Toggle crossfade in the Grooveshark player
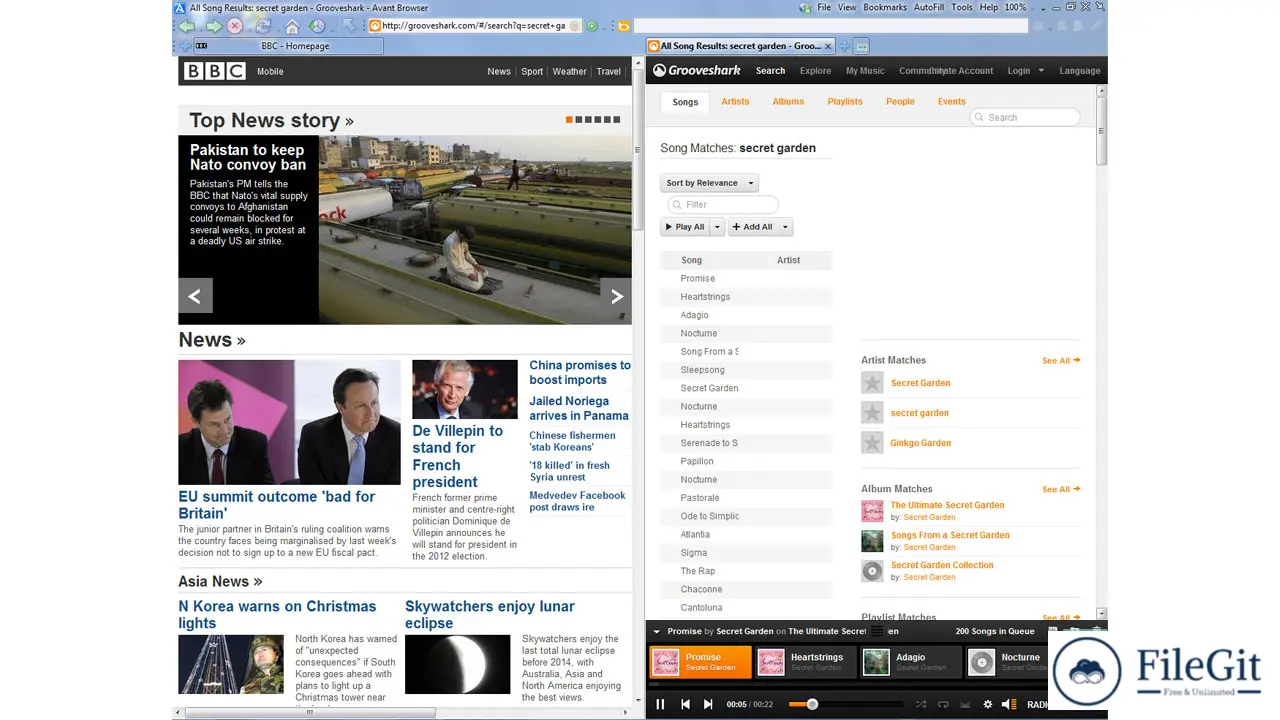The image size is (1280, 720). 965,704
